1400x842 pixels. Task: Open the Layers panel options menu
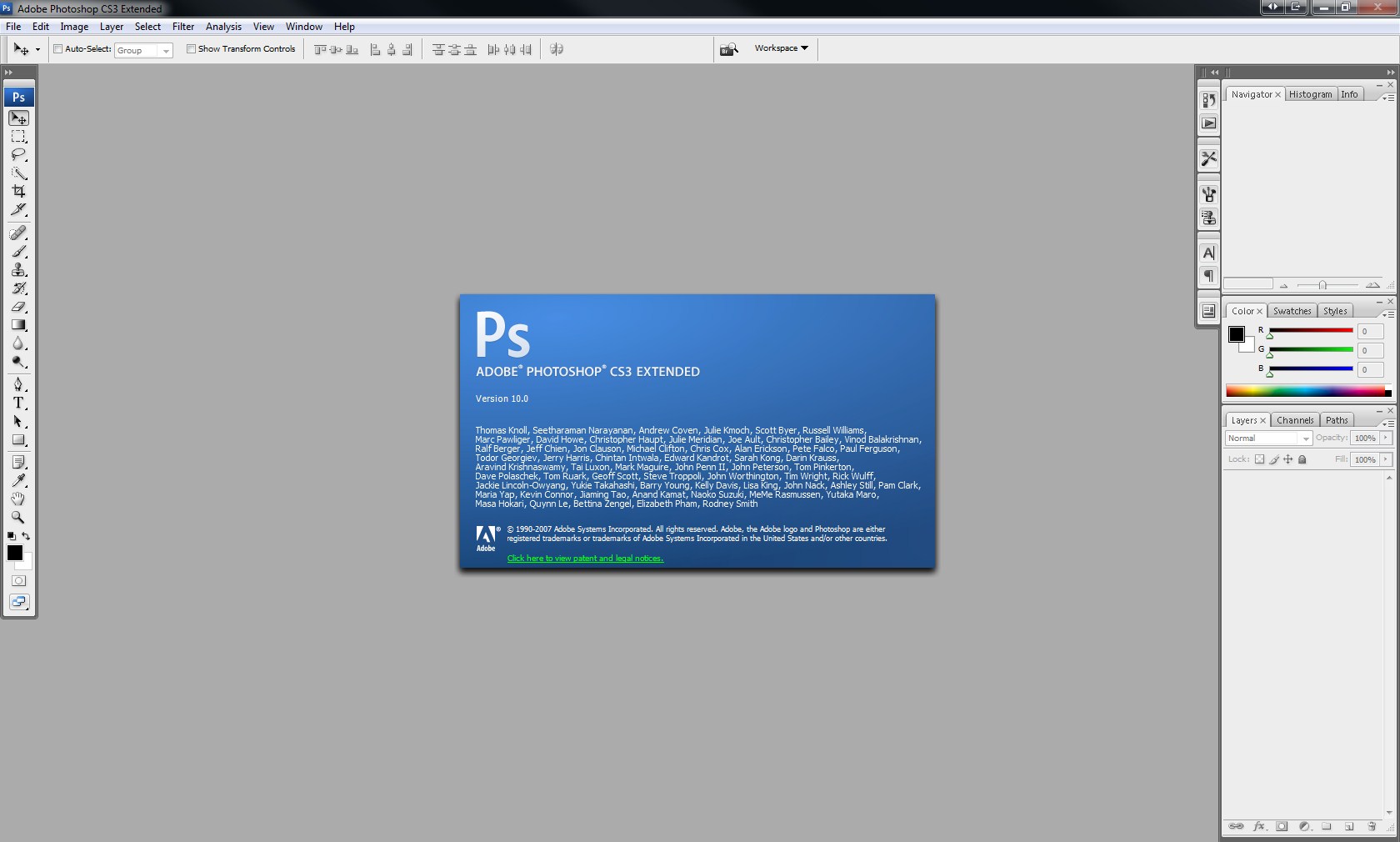1387,424
